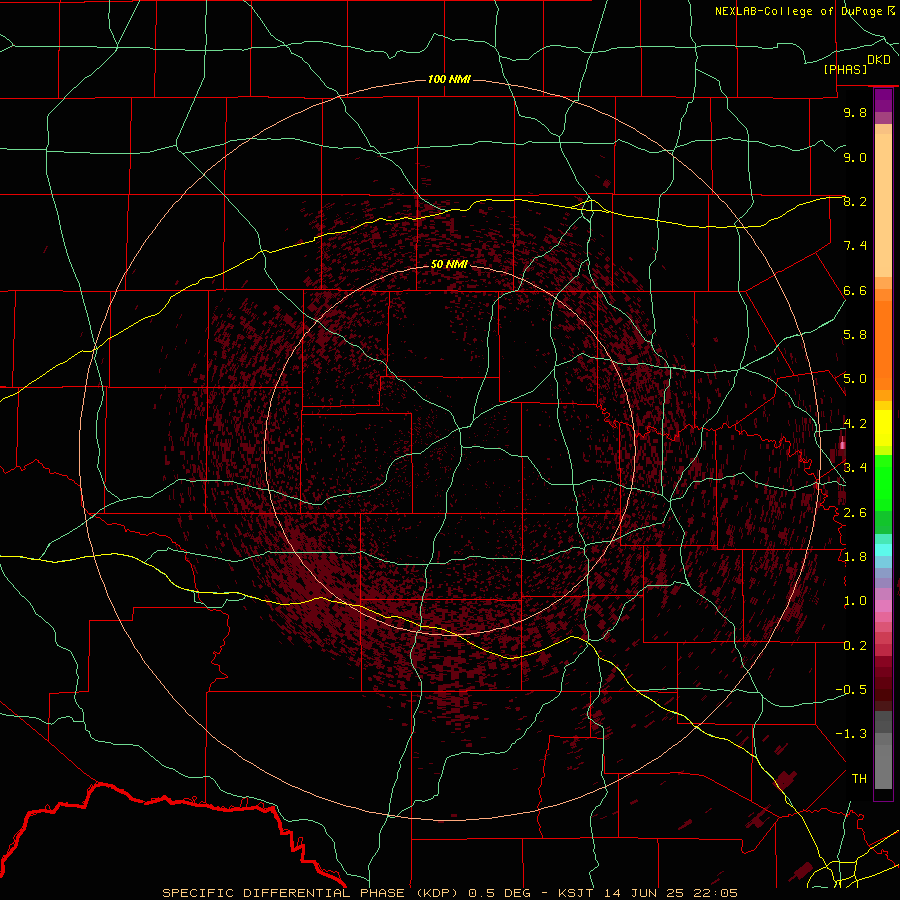Click the -0.5 scale value

(851, 690)
